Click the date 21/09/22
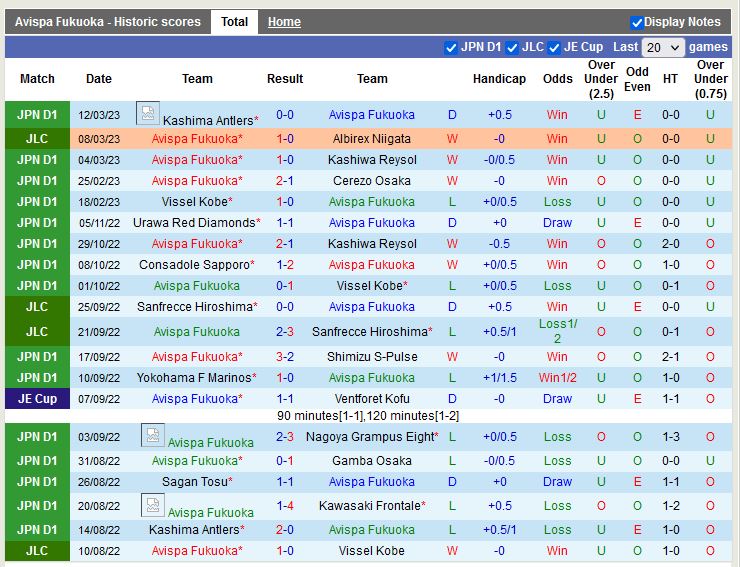This screenshot has width=740, height=567. [99, 332]
